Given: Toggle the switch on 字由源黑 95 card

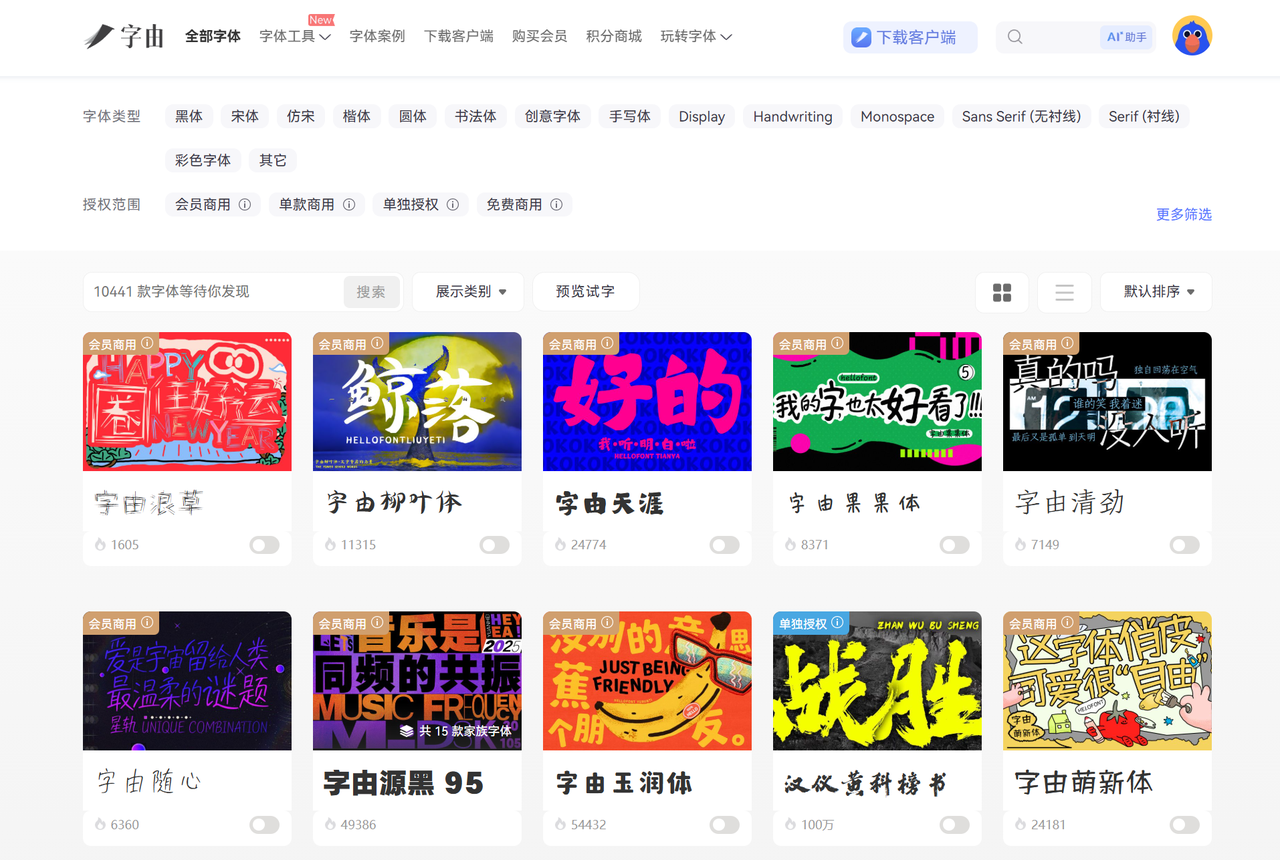Looking at the screenshot, I should (x=494, y=825).
